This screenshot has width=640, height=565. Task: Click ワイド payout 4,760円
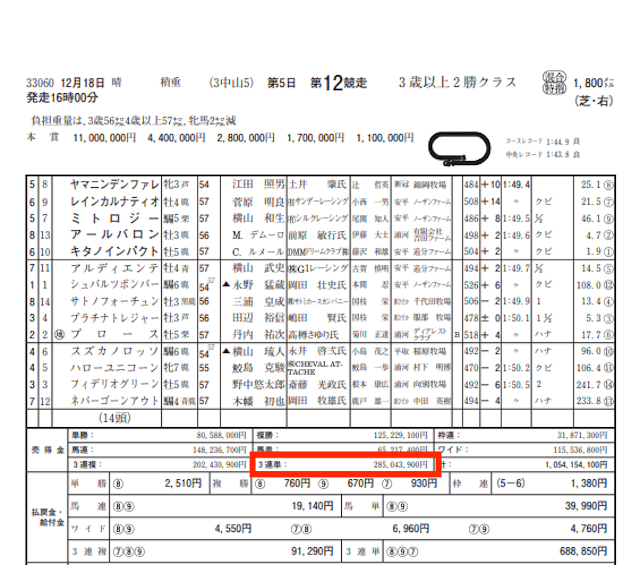(x=589, y=529)
